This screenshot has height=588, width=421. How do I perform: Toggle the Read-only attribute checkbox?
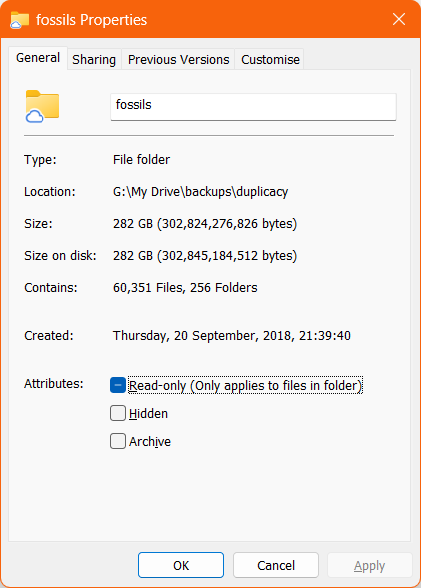pyautogui.click(x=118, y=385)
